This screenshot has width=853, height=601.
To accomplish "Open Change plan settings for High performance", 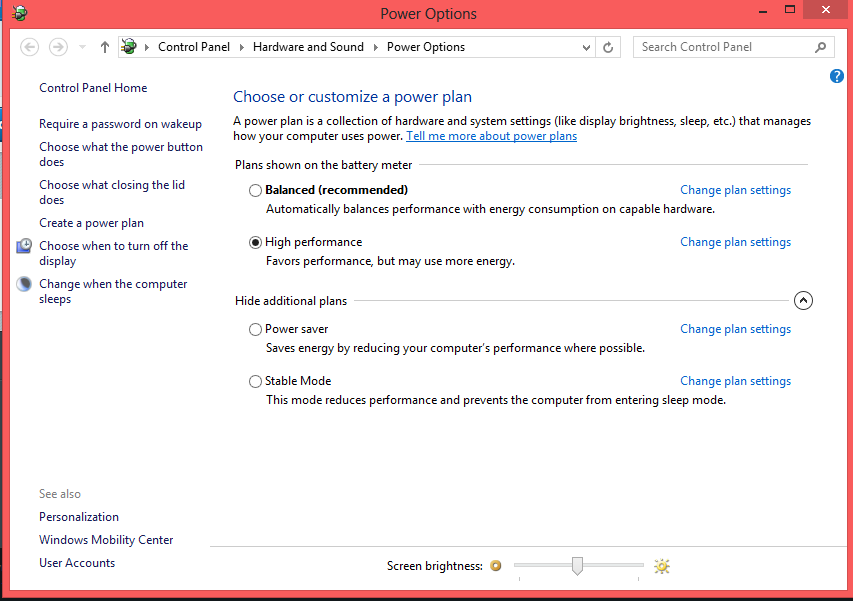I will 735,242.
